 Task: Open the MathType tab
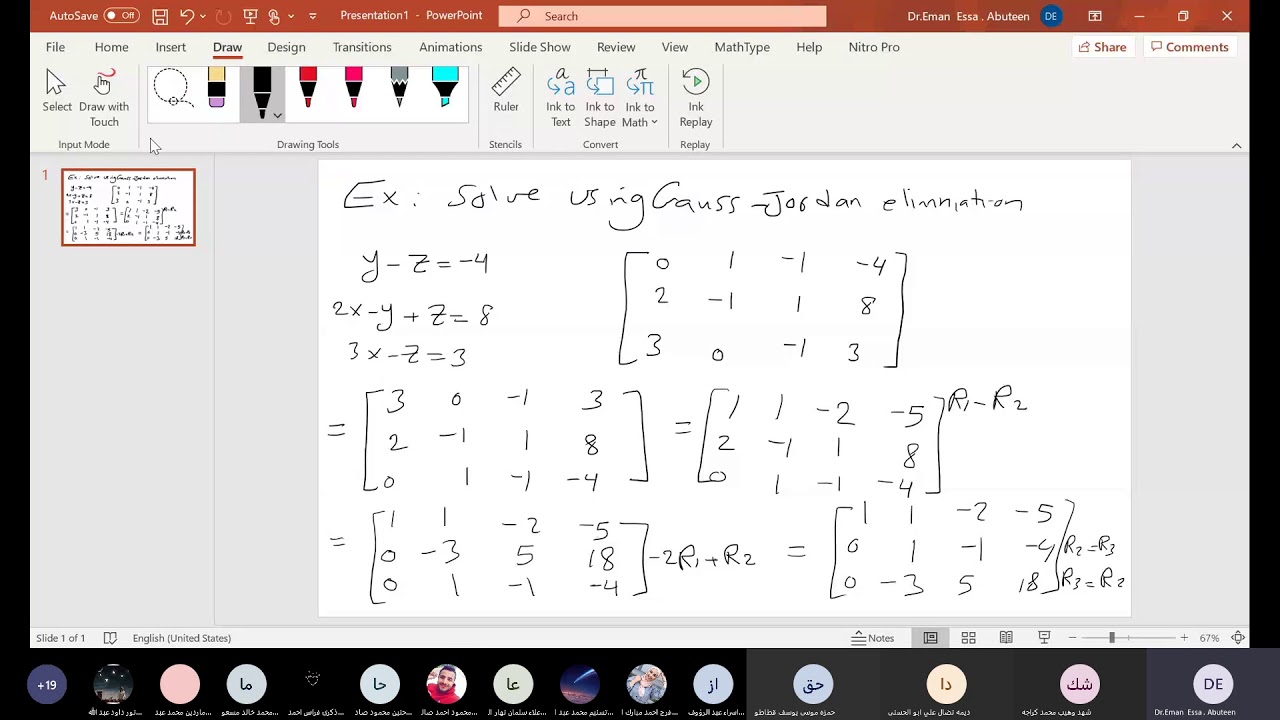742,47
